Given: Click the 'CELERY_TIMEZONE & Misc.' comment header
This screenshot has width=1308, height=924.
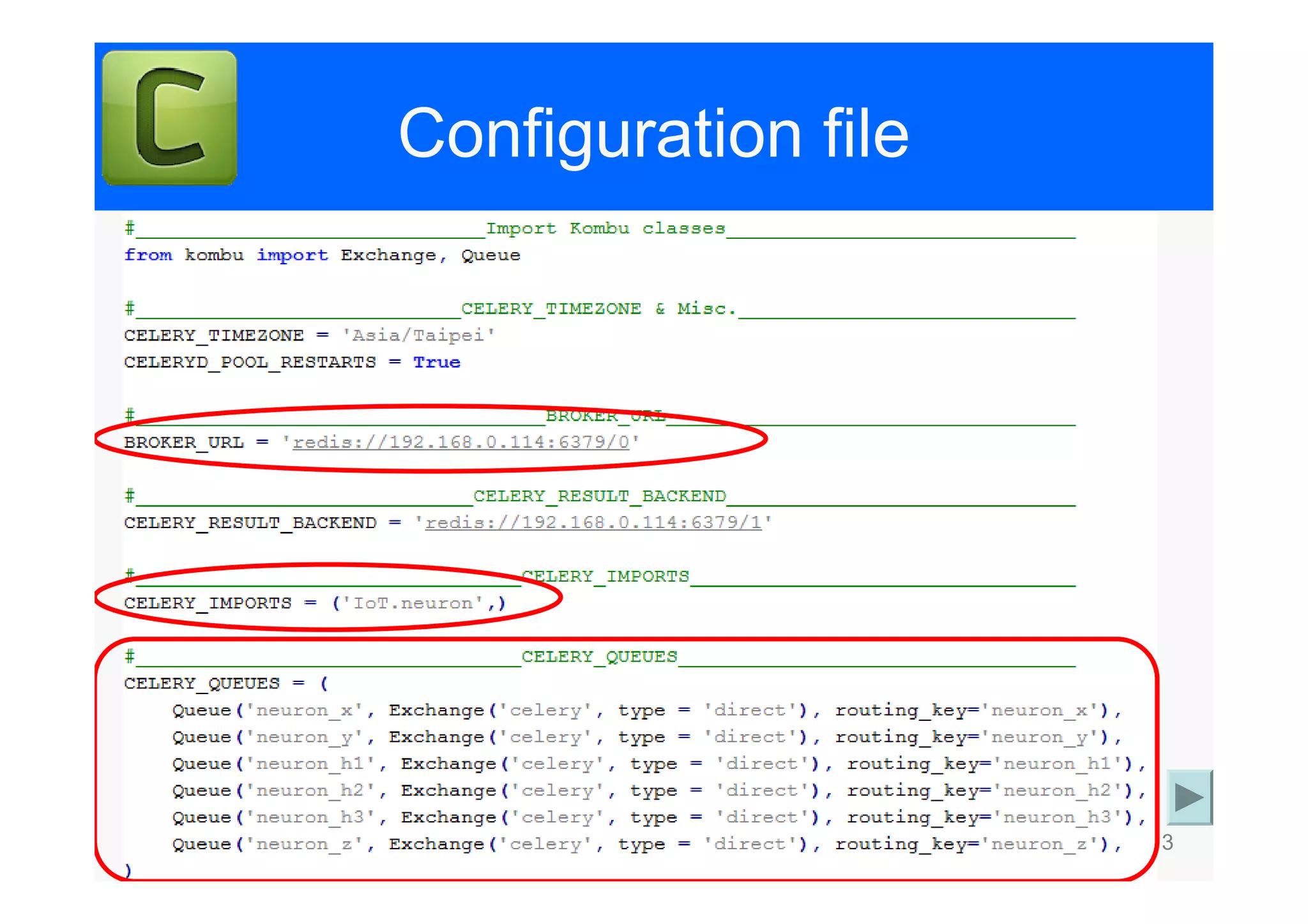Looking at the screenshot, I should 598,309.
